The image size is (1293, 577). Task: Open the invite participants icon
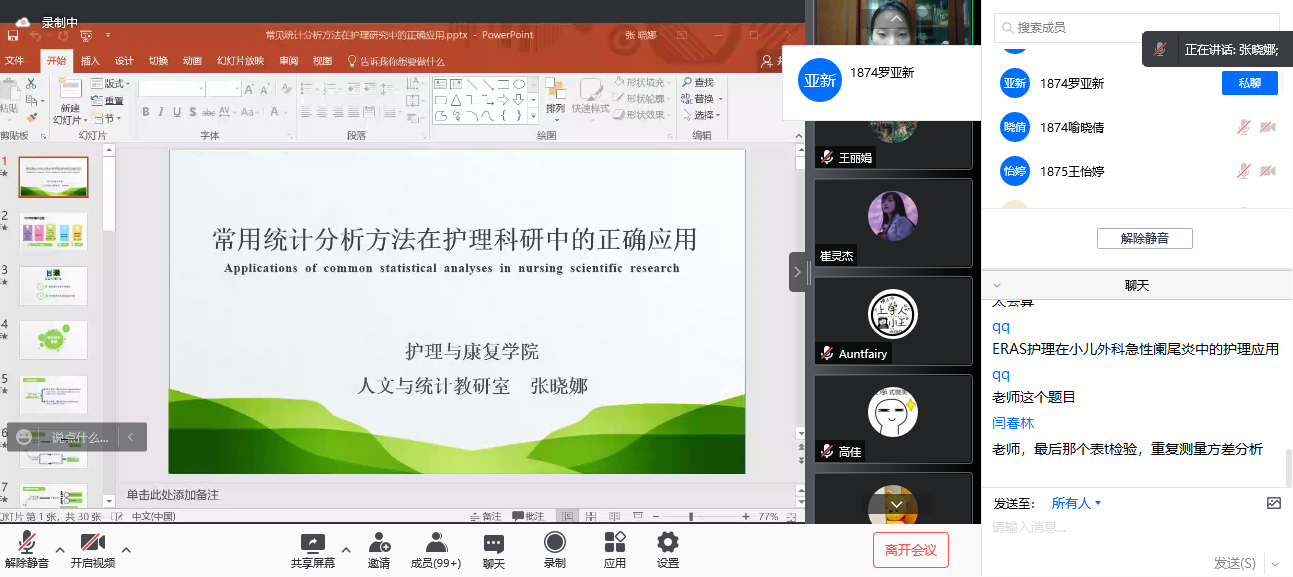(x=379, y=543)
